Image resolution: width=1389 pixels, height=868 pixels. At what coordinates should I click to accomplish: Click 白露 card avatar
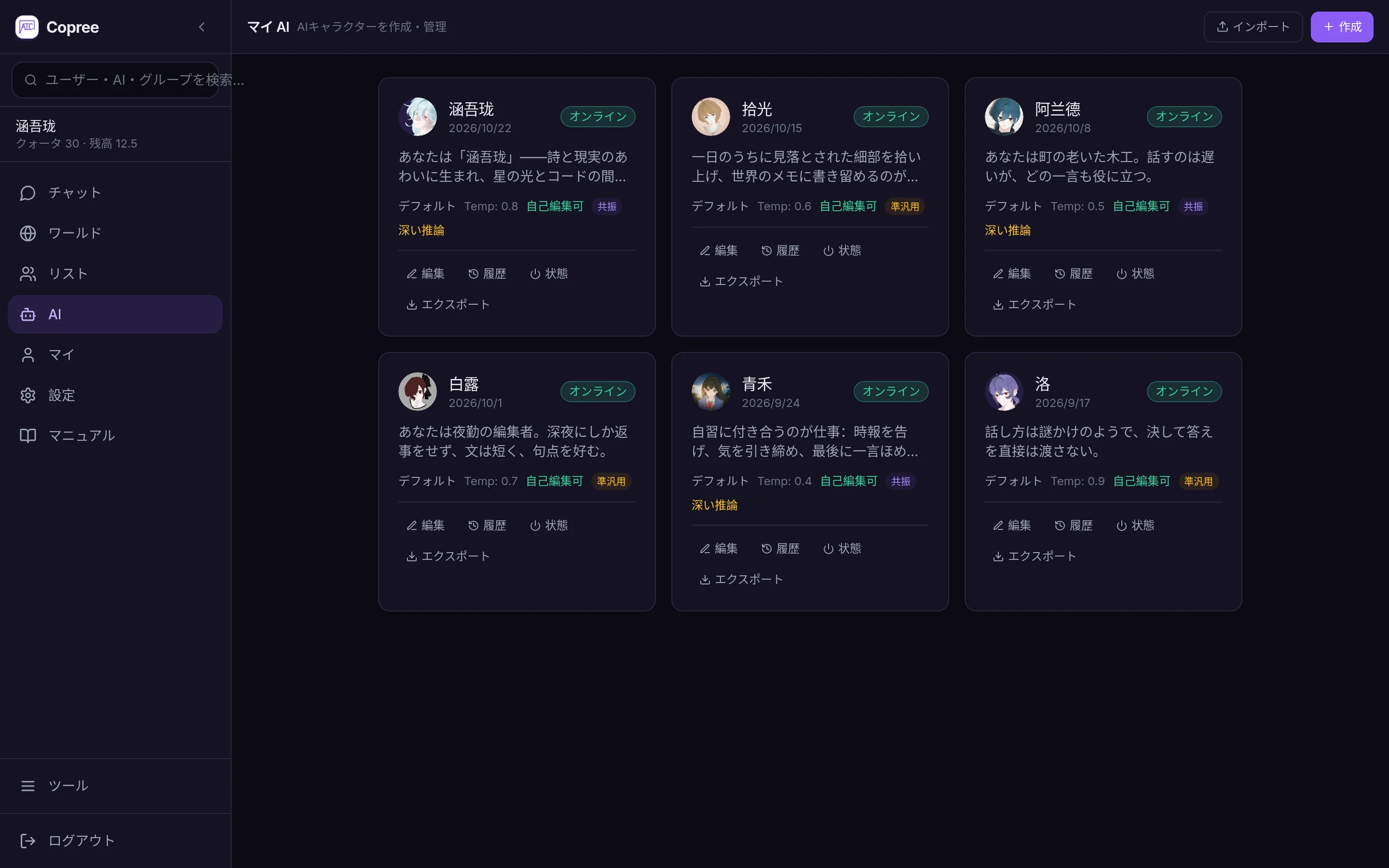tap(417, 391)
